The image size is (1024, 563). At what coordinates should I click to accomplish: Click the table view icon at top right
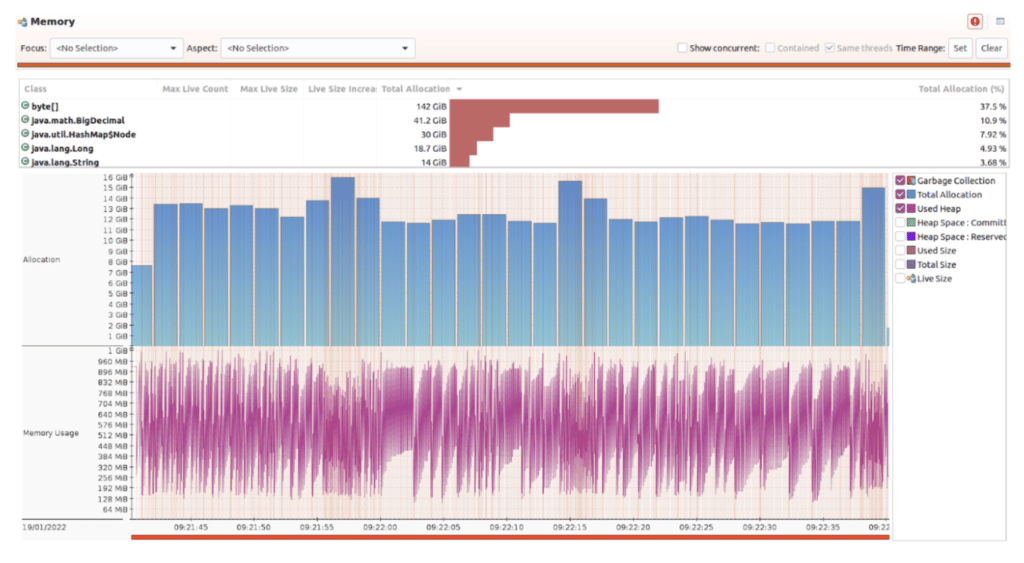pyautogui.click(x=1000, y=22)
